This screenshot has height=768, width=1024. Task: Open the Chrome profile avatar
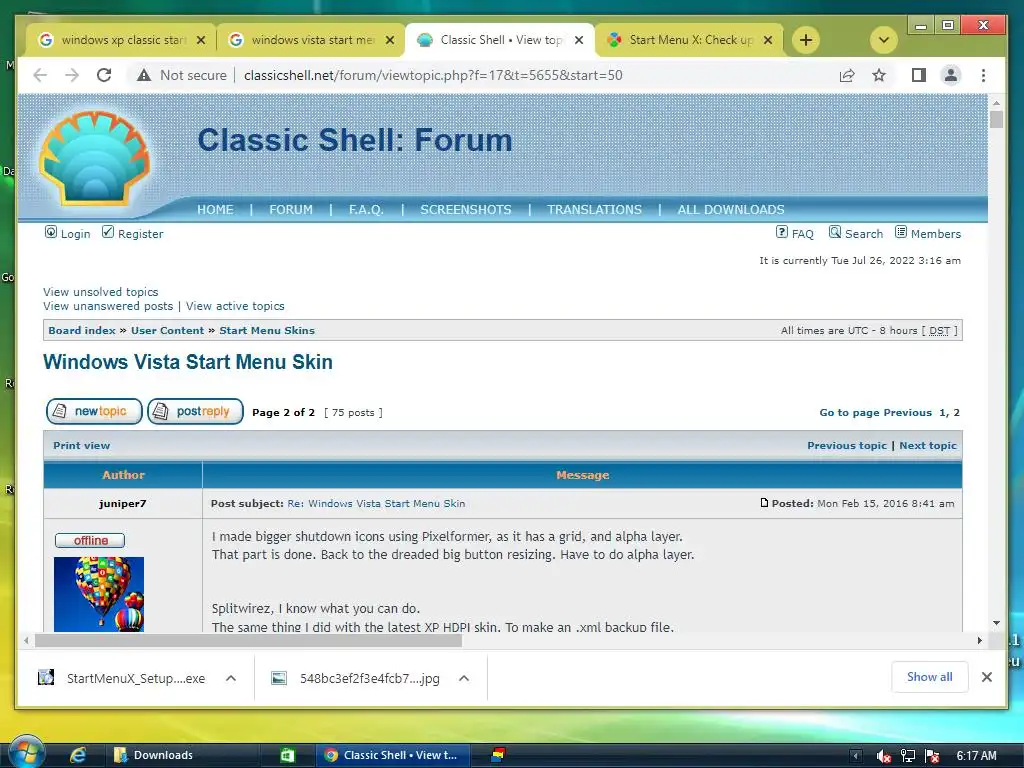click(951, 75)
